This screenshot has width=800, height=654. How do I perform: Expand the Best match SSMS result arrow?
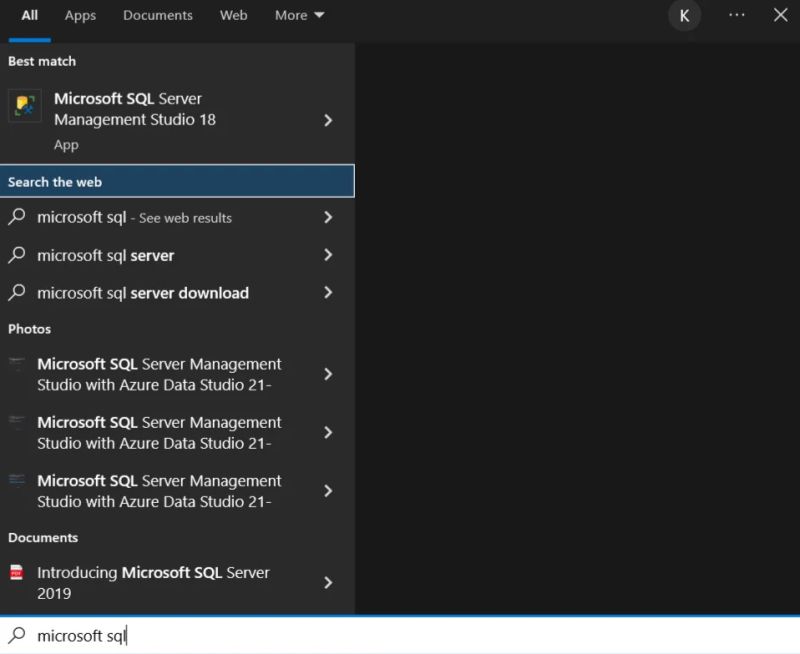328,120
